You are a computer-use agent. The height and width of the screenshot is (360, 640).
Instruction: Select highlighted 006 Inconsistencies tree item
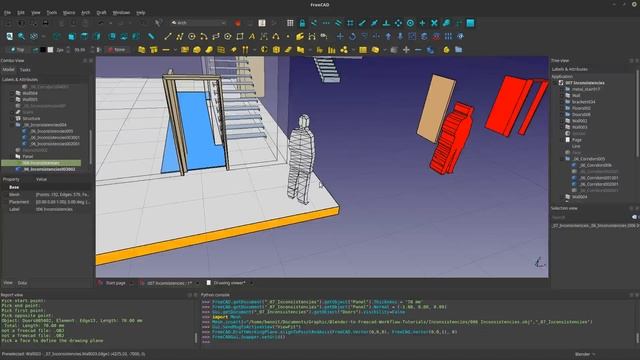(x=41, y=163)
